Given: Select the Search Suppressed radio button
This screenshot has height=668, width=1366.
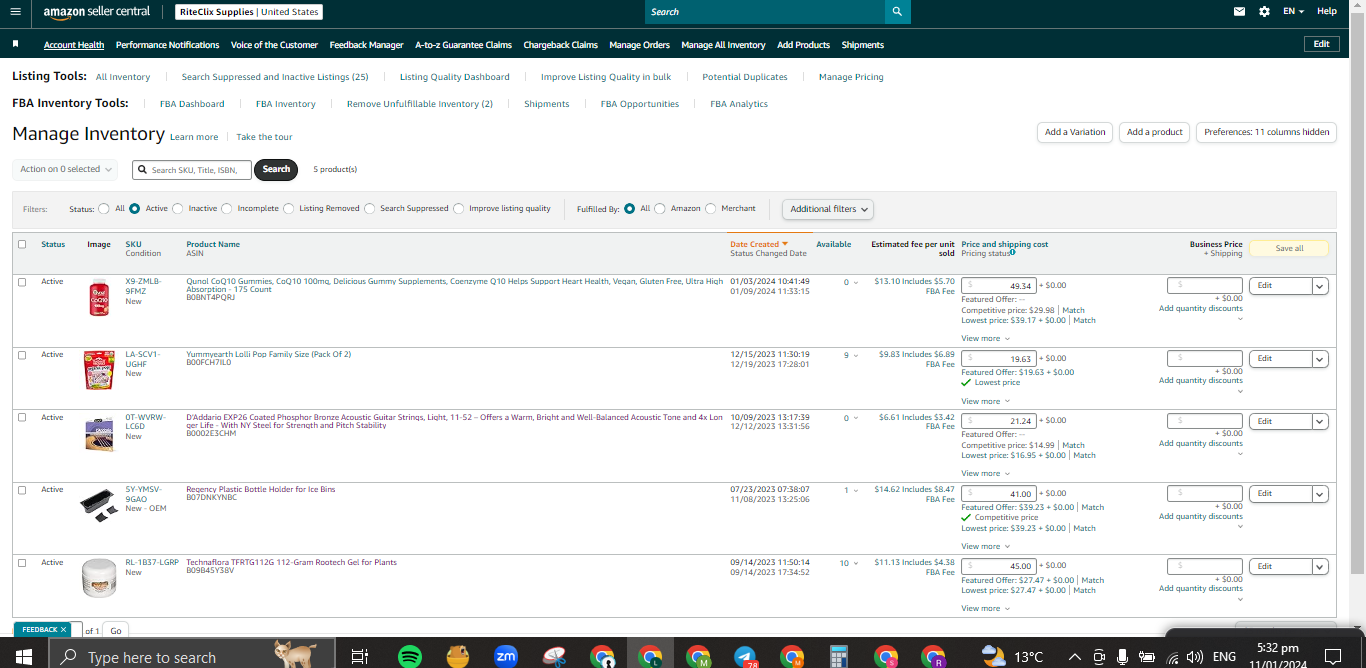Looking at the screenshot, I should coord(369,209).
